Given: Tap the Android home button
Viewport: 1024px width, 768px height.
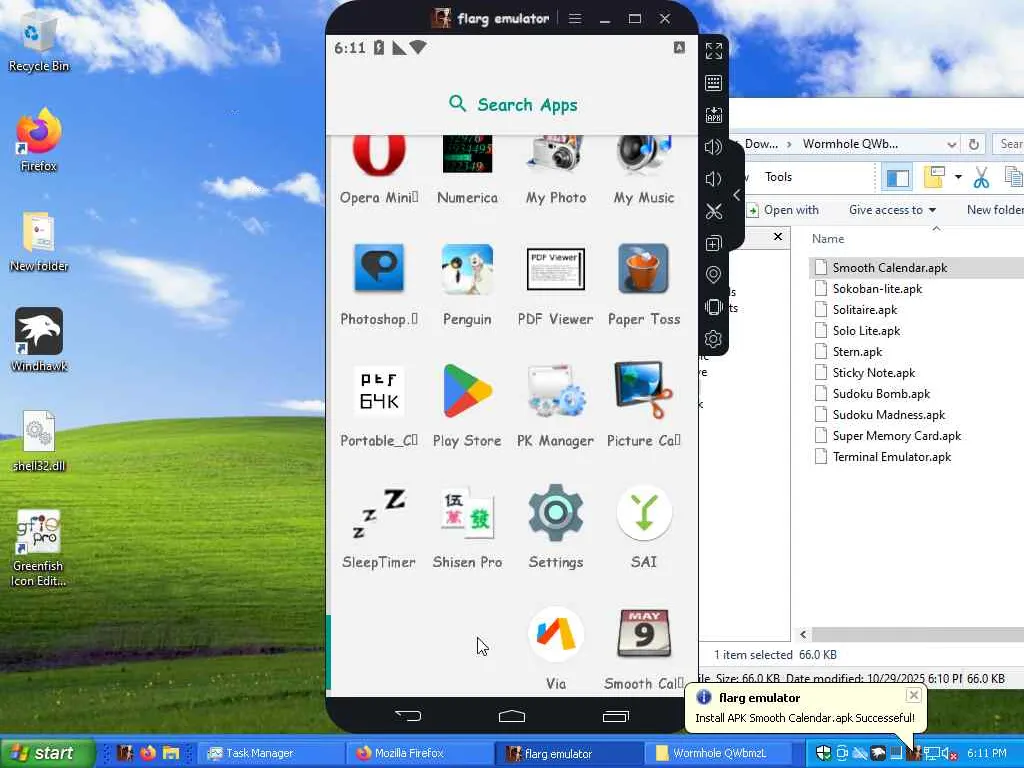Looking at the screenshot, I should [x=512, y=716].
